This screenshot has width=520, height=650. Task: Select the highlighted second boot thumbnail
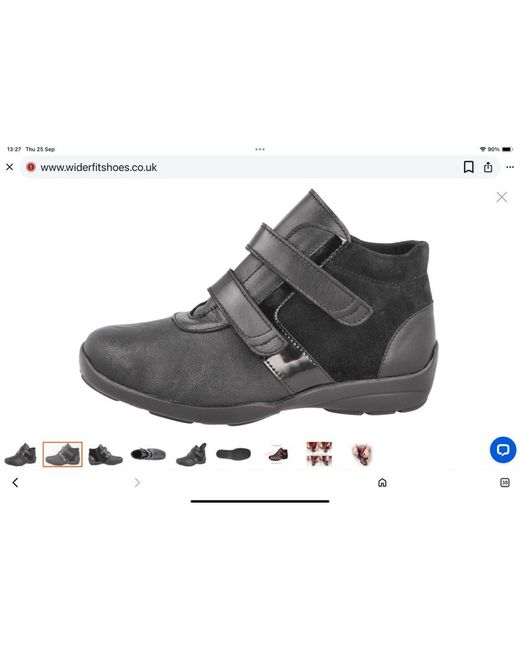coord(63,454)
